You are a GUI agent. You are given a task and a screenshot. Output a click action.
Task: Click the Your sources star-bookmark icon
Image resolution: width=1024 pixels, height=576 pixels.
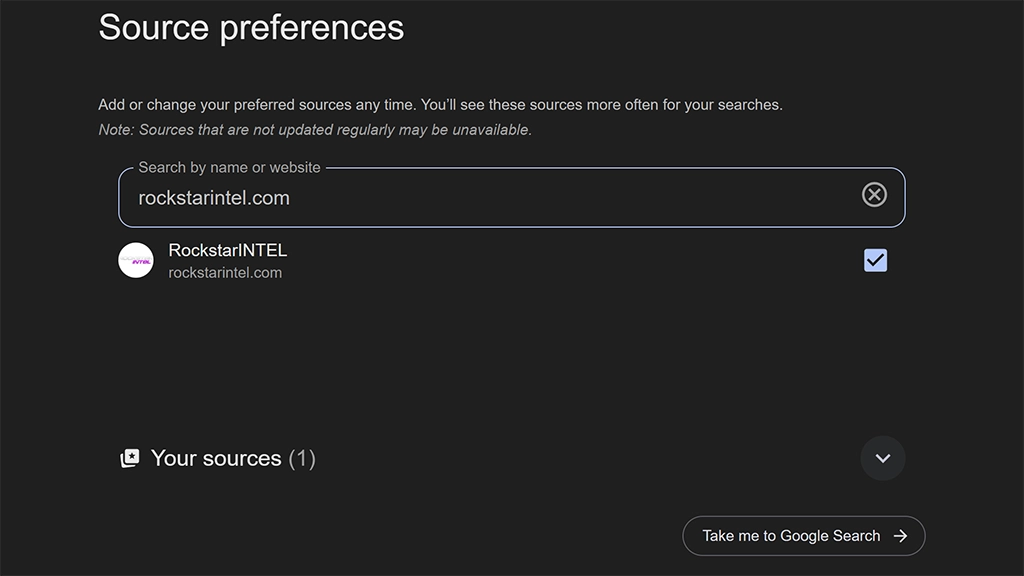point(130,459)
